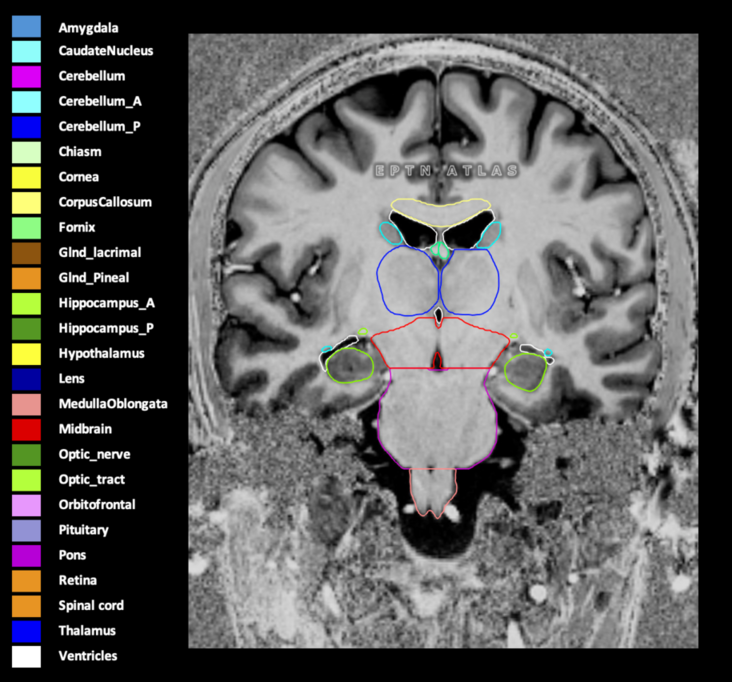Click the Ventricles white swatch
Viewport: 732px width, 682px height.
point(26,656)
